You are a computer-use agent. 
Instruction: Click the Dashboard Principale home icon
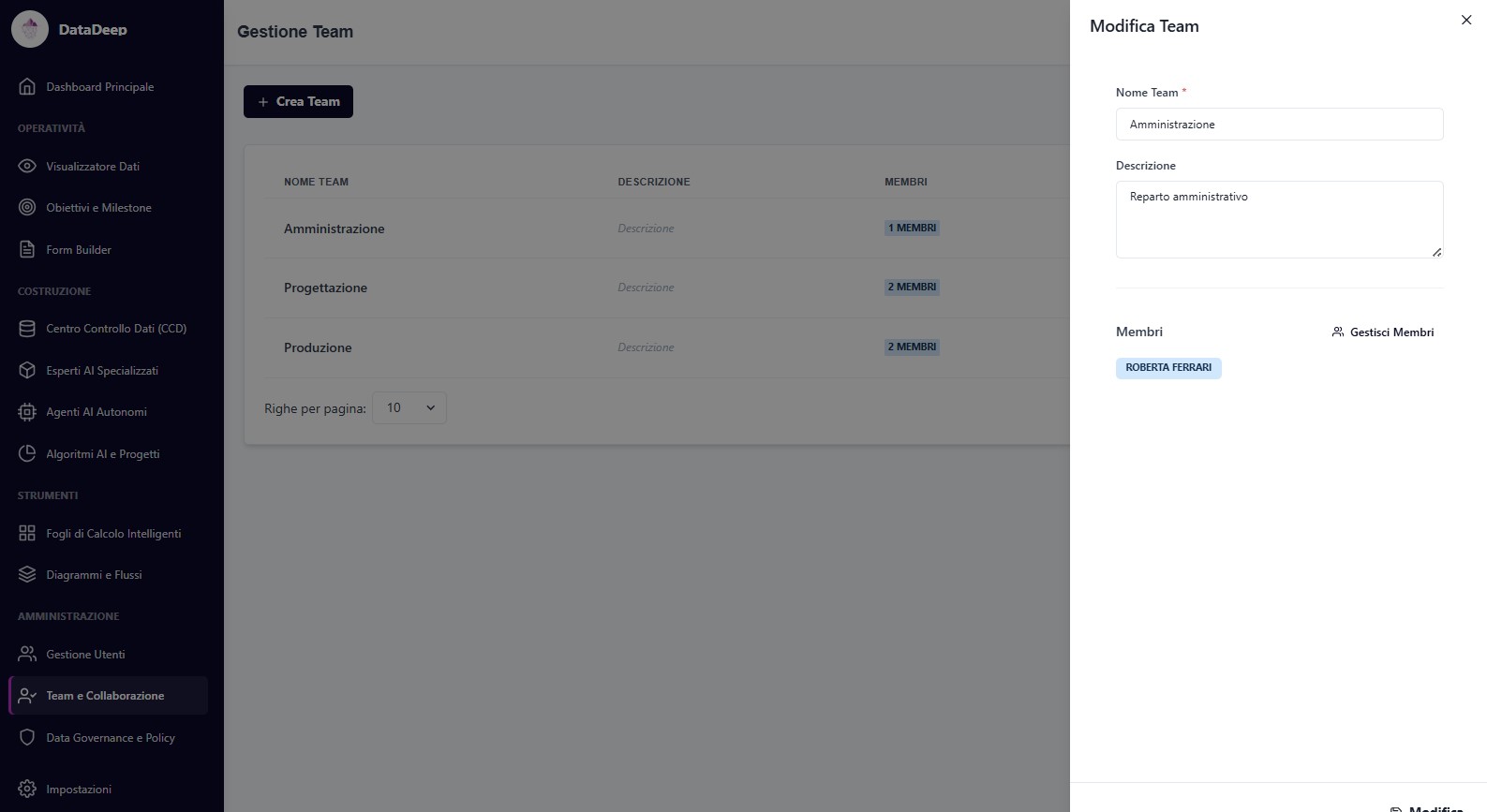[27, 87]
